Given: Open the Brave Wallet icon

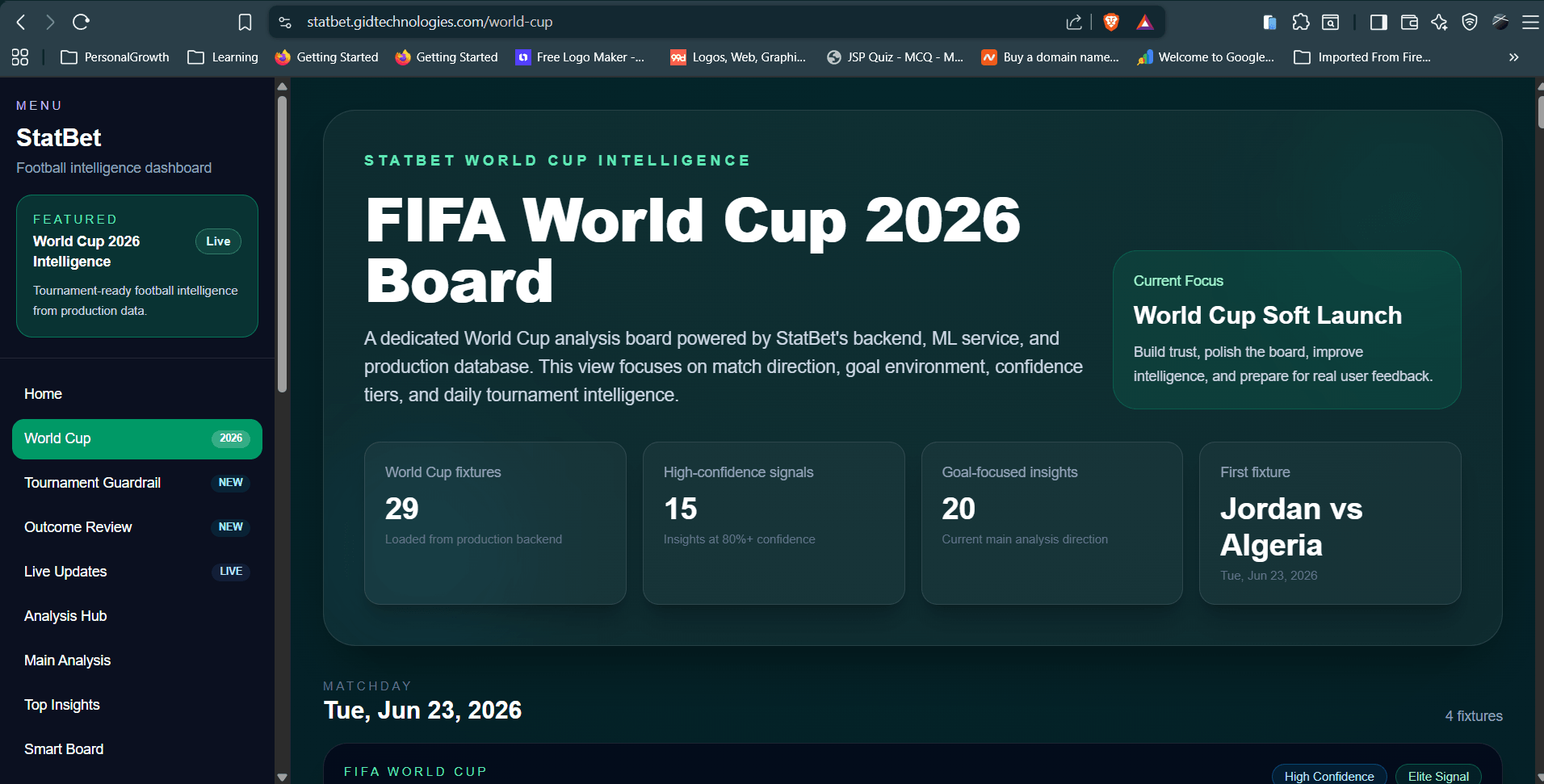Looking at the screenshot, I should coord(1409,22).
